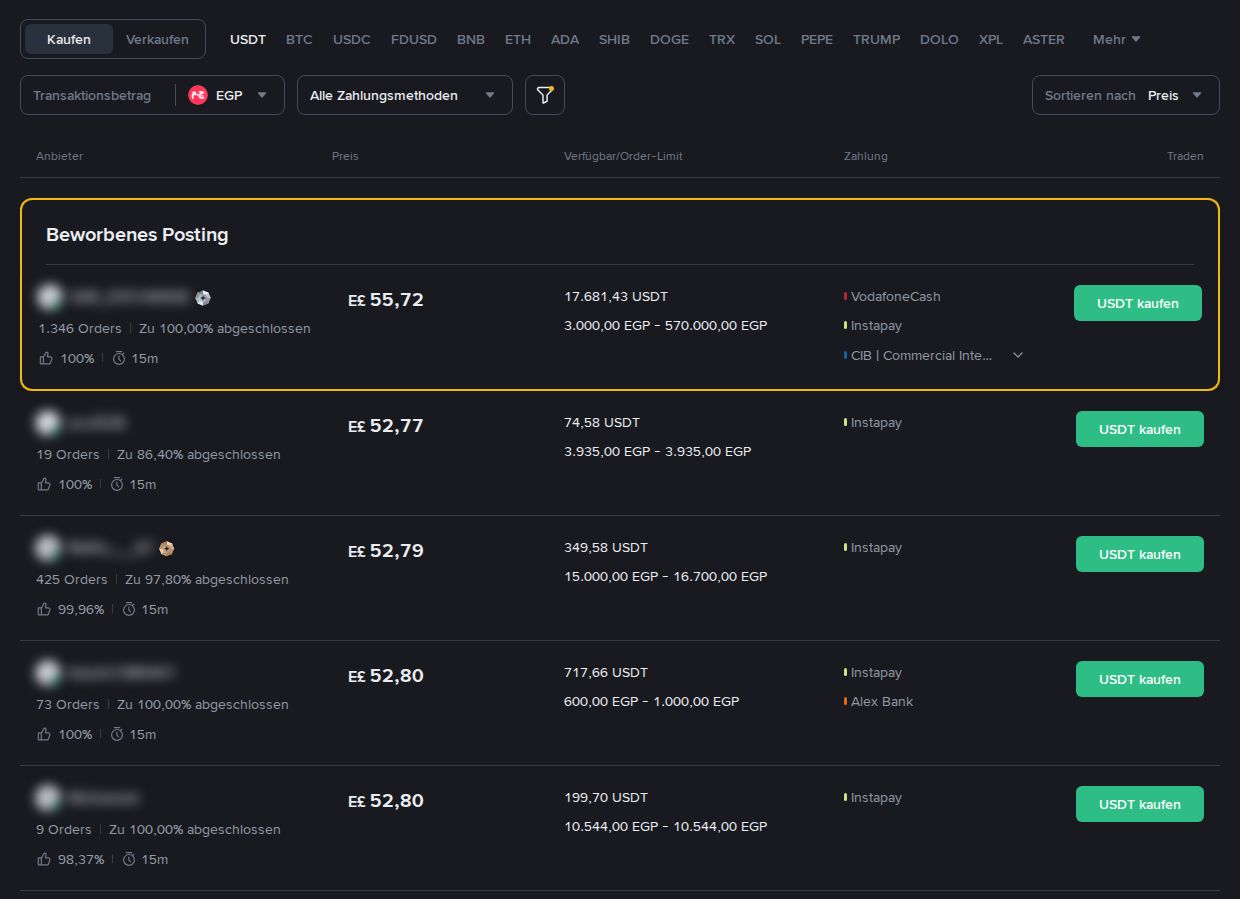The image size is (1240, 899).
Task: Click the thumbs-up icon in the 73 Orders row
Action: (x=44, y=734)
